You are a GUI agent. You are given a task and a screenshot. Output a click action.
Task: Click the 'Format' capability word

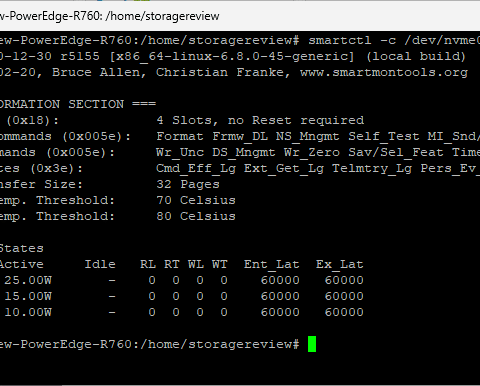tap(180, 136)
